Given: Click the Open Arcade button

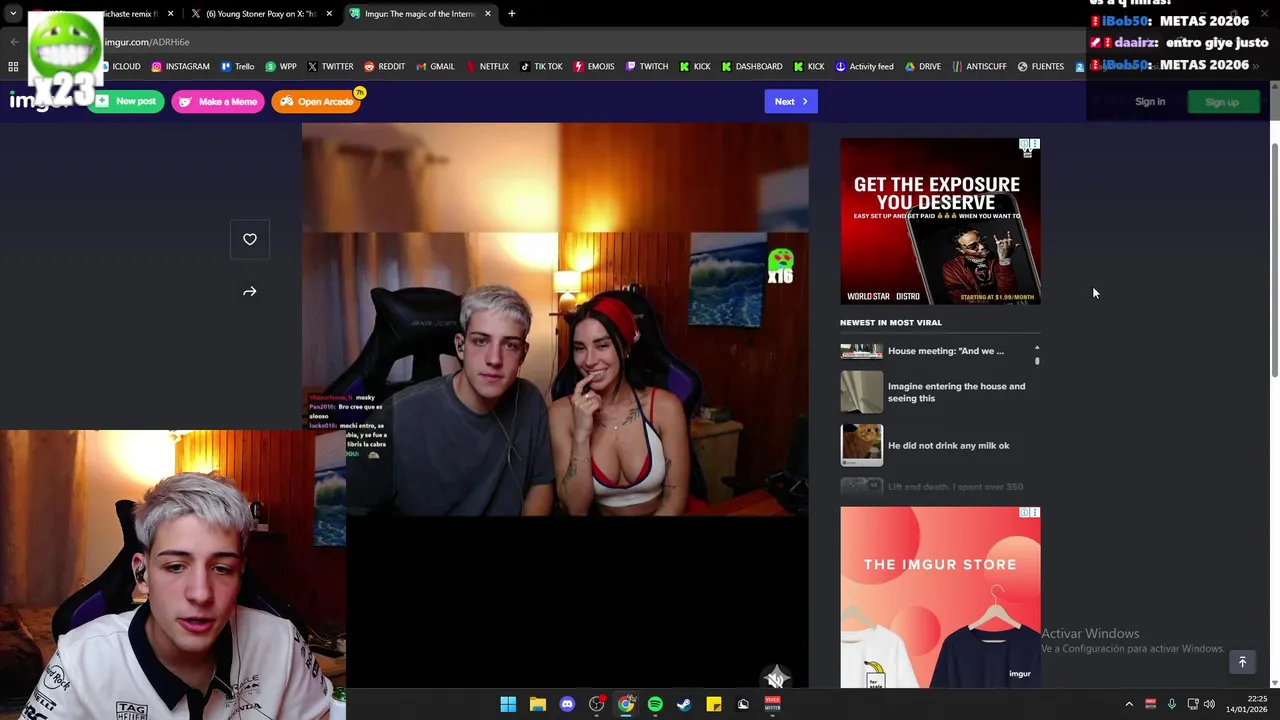Looking at the screenshot, I should [316, 101].
